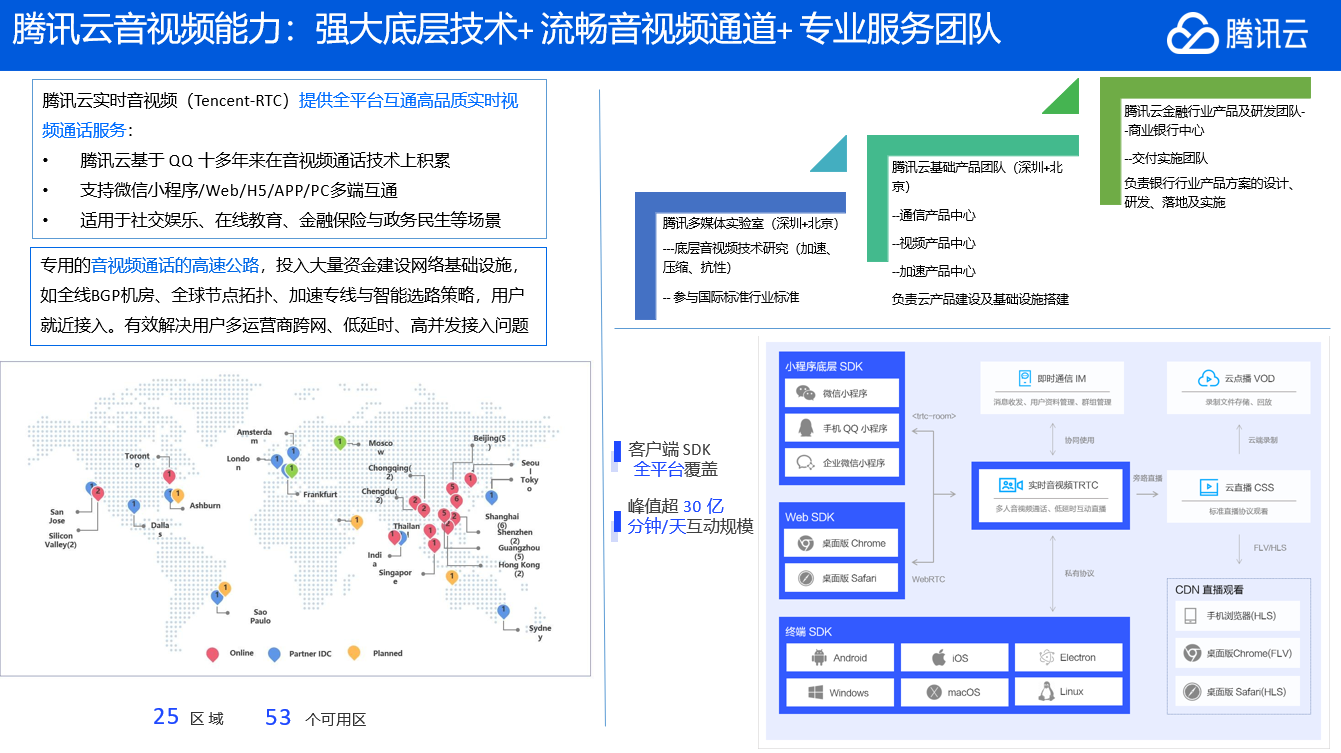
Task: Click the 腾讯云基础产品团队 team heading
Action: pyautogui.click(x=978, y=176)
